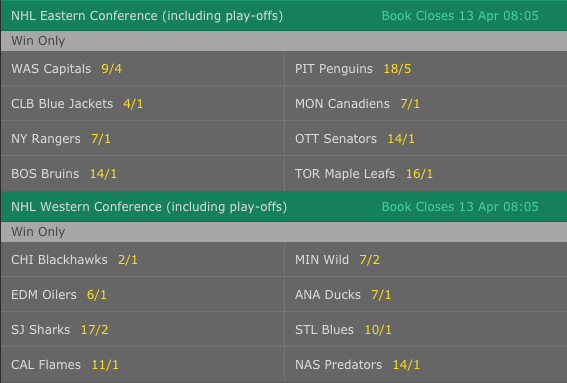Choose TOR Maple Leafs 16/1
This screenshot has width=567, height=383.
tap(426, 174)
